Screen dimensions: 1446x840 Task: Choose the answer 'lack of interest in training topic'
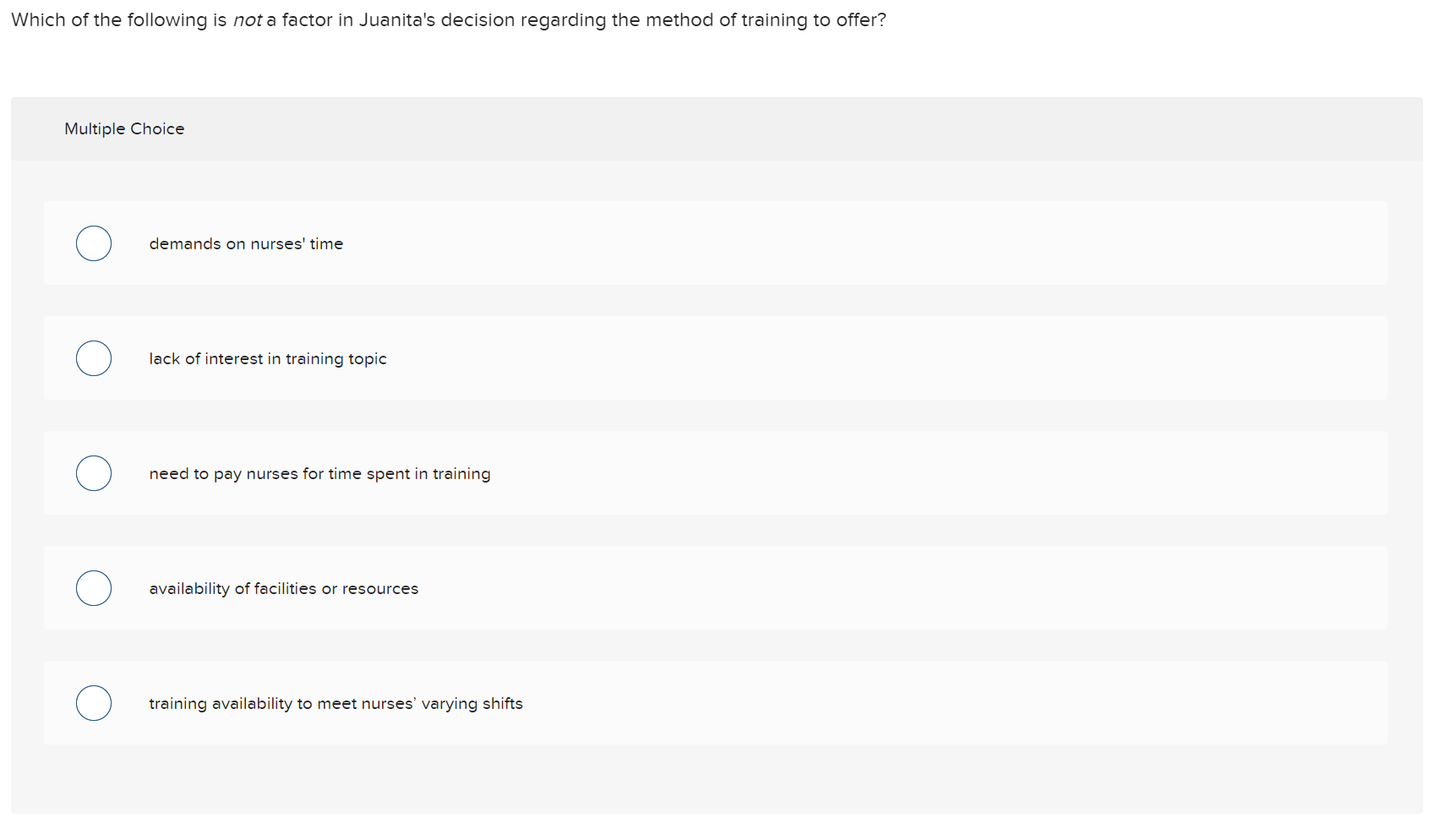267,357
